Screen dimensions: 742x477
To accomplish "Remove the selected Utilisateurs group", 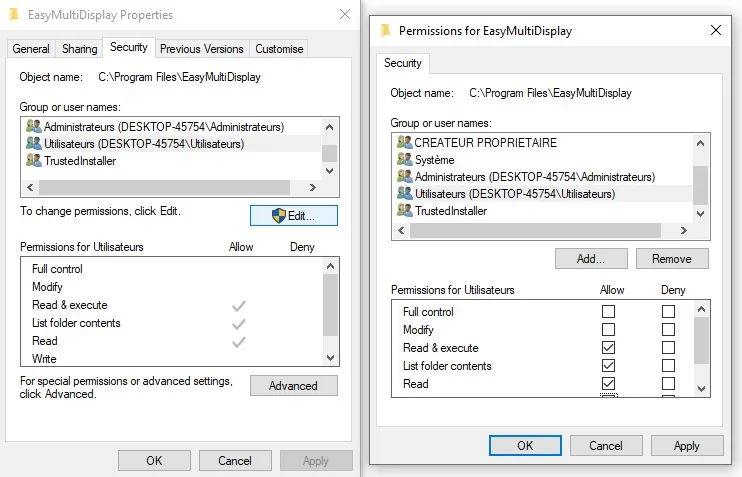I will (672, 259).
